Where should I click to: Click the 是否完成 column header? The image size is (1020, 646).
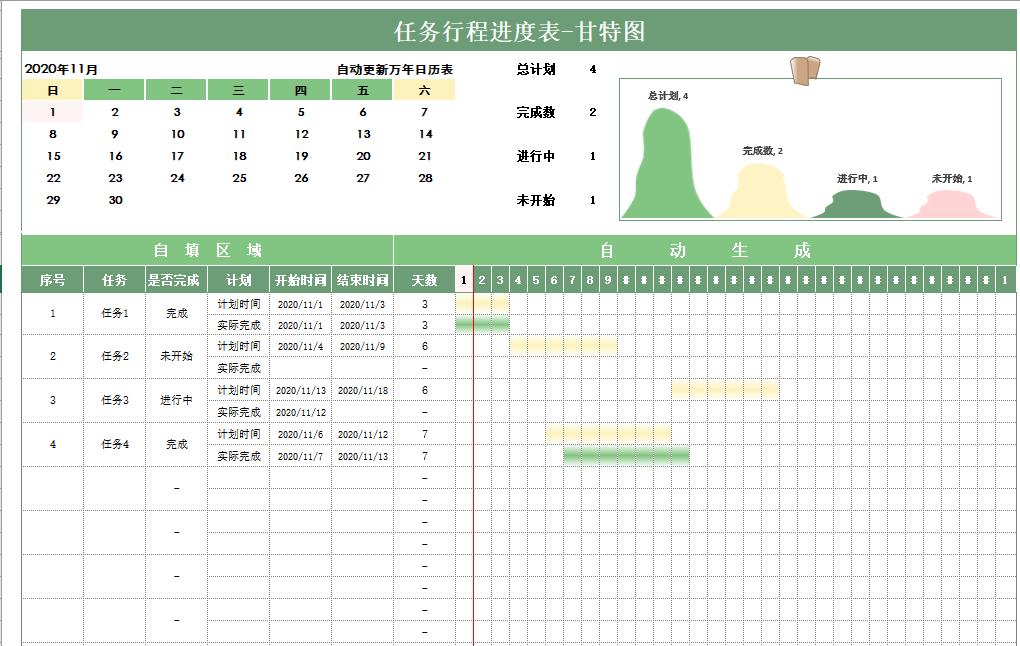tap(177, 280)
